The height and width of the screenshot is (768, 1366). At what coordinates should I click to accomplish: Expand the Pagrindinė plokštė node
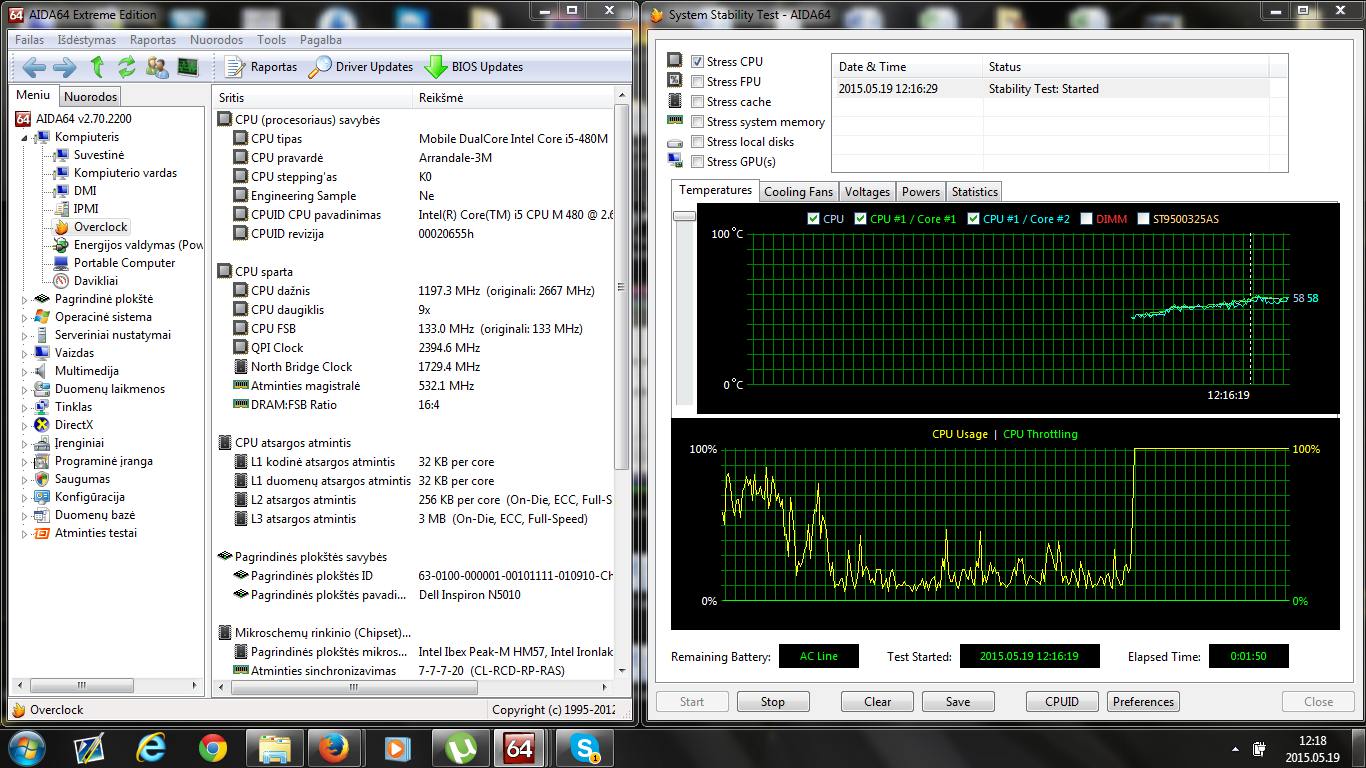pos(25,299)
